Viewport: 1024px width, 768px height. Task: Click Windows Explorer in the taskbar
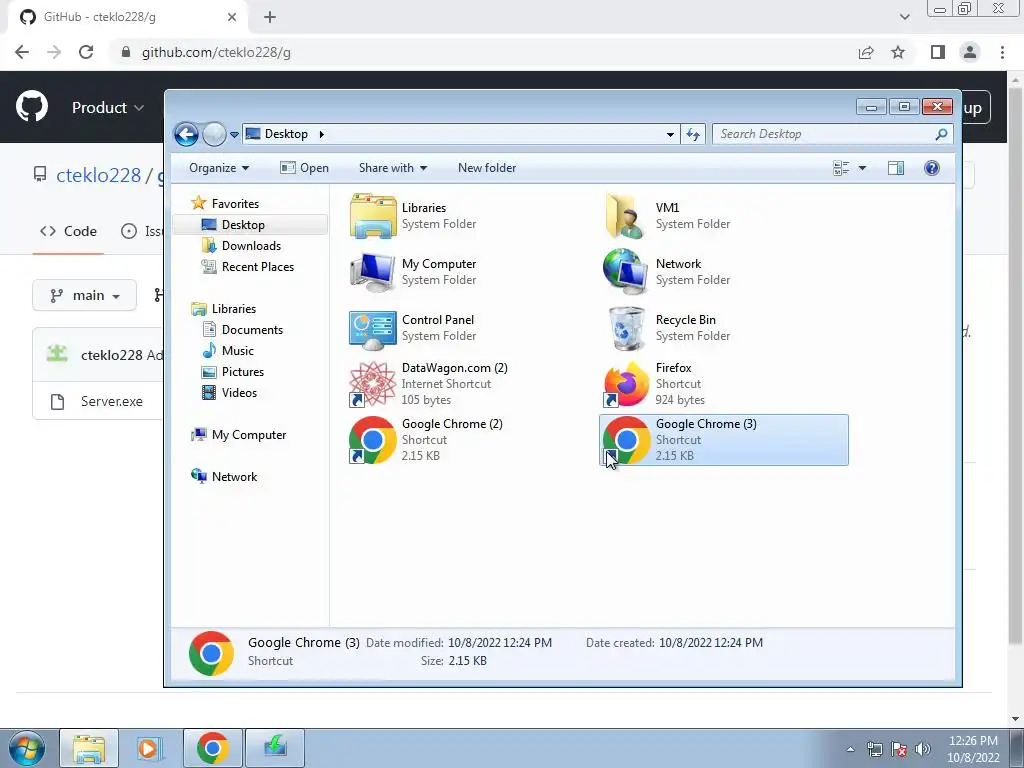coord(89,748)
